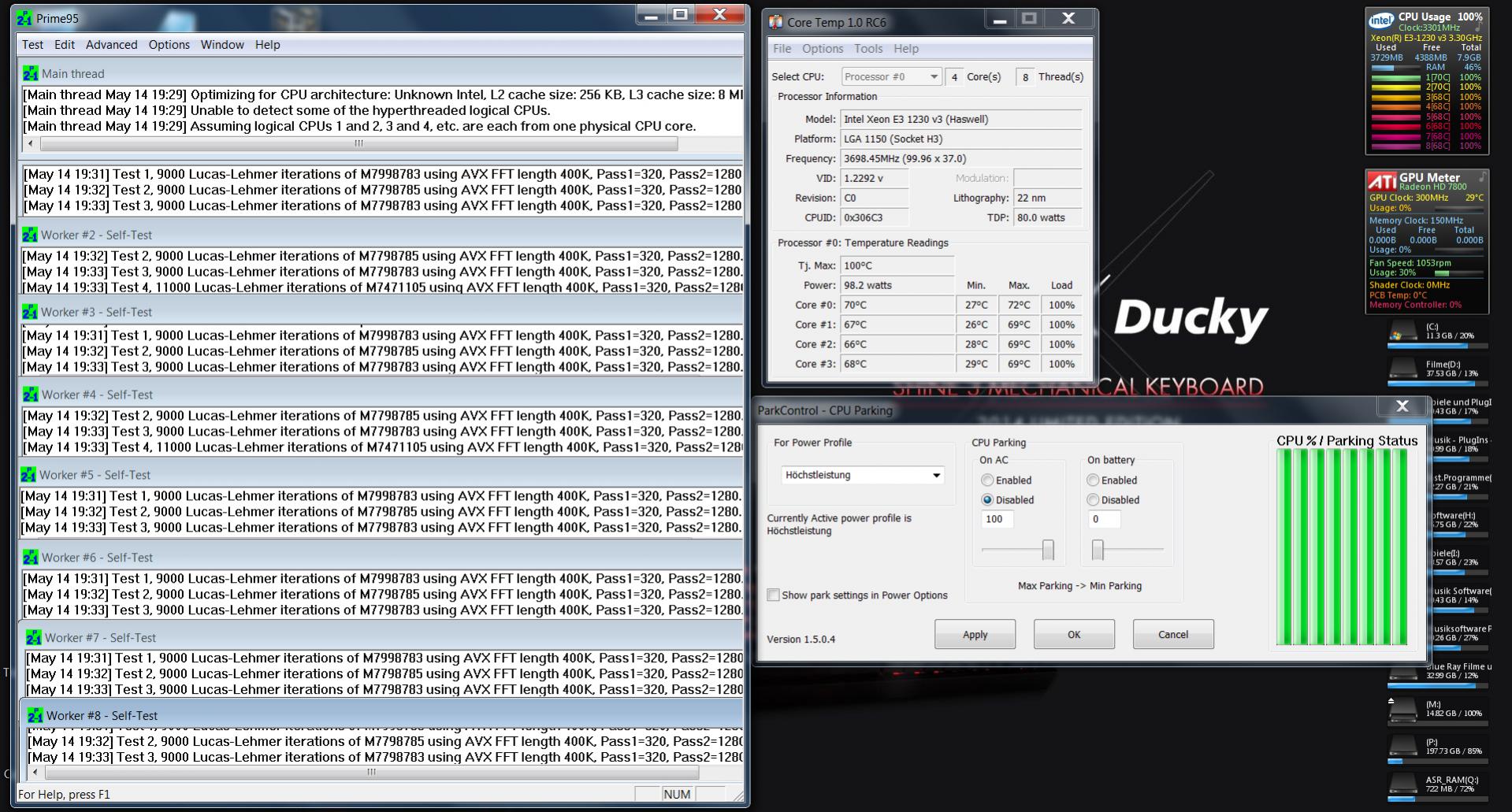This screenshot has width=1512, height=812.
Task: Click the Worker #6 window icon
Action: pyautogui.click(x=31, y=558)
